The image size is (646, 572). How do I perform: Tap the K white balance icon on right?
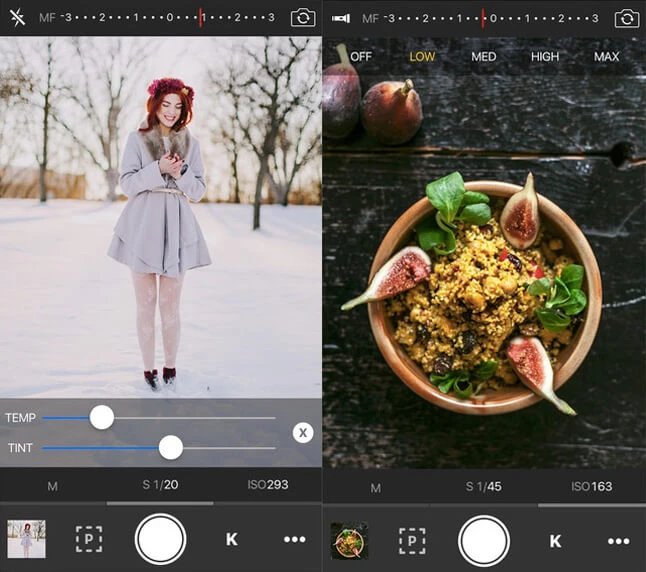click(555, 541)
